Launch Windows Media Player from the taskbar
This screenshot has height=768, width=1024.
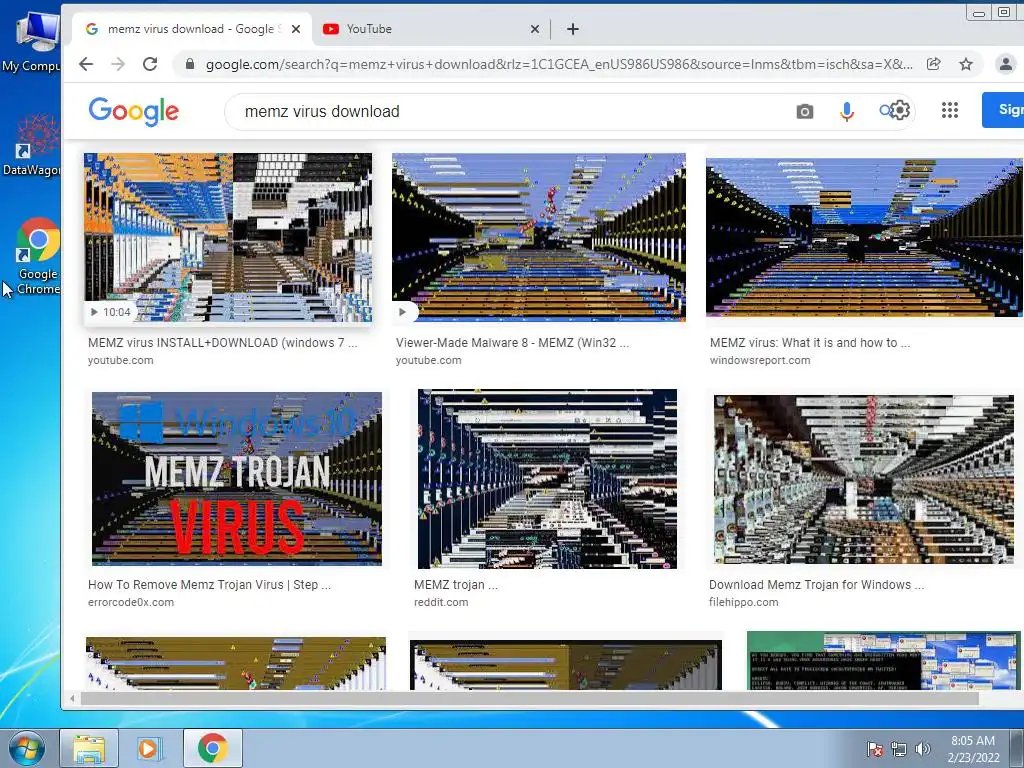[x=148, y=748]
